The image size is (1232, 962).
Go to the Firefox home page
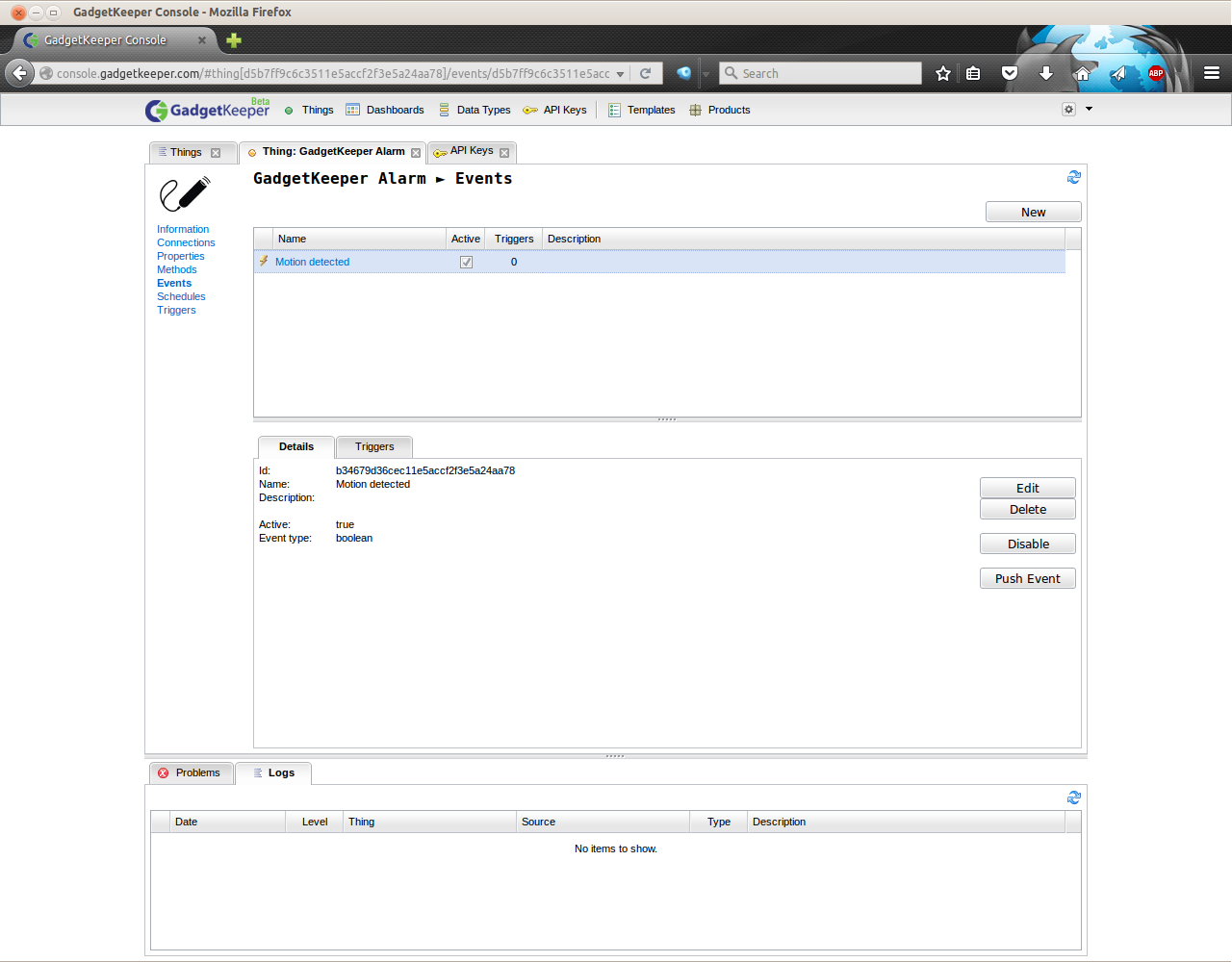(x=1083, y=73)
